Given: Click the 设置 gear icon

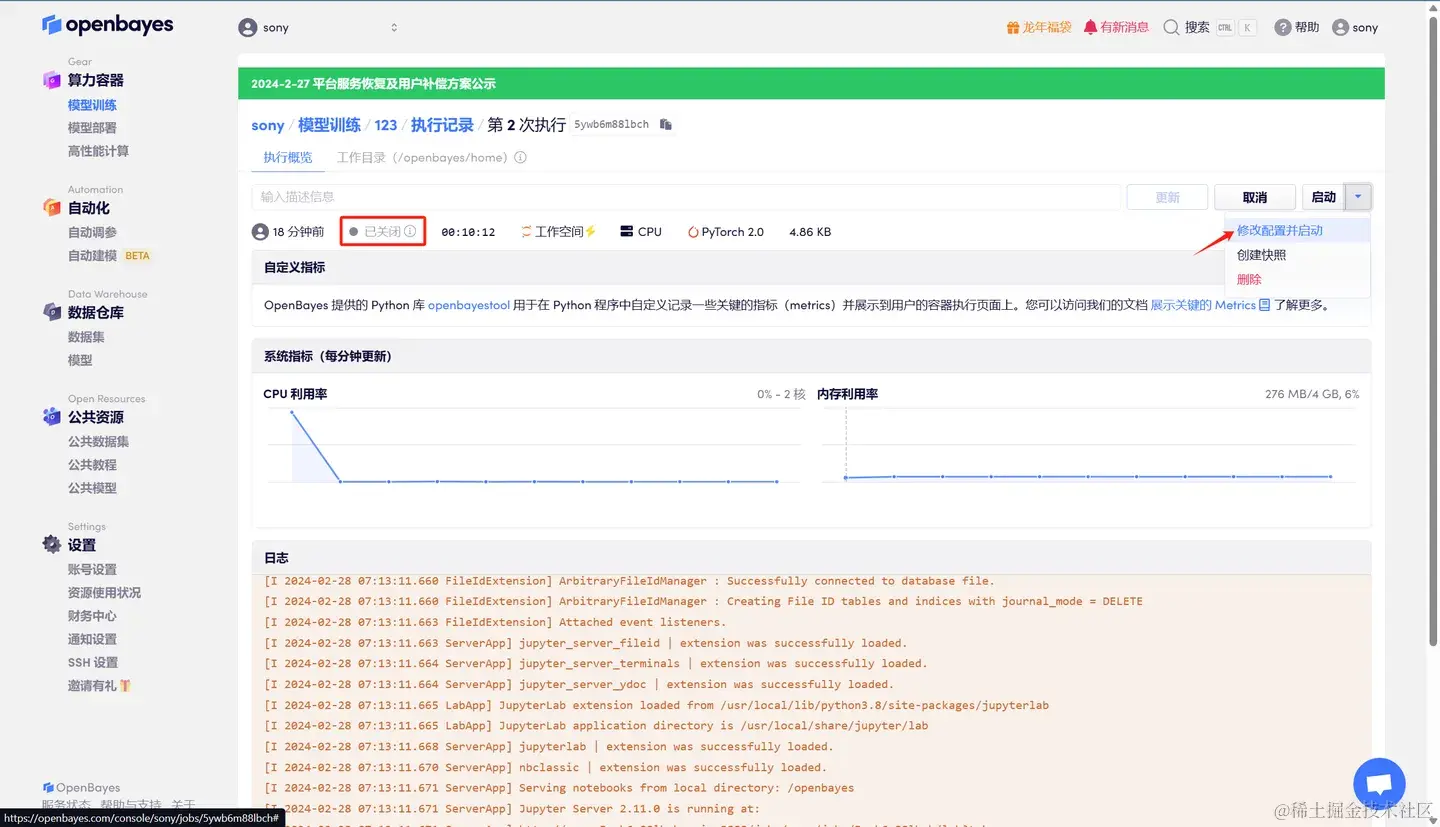Looking at the screenshot, I should click(52, 544).
